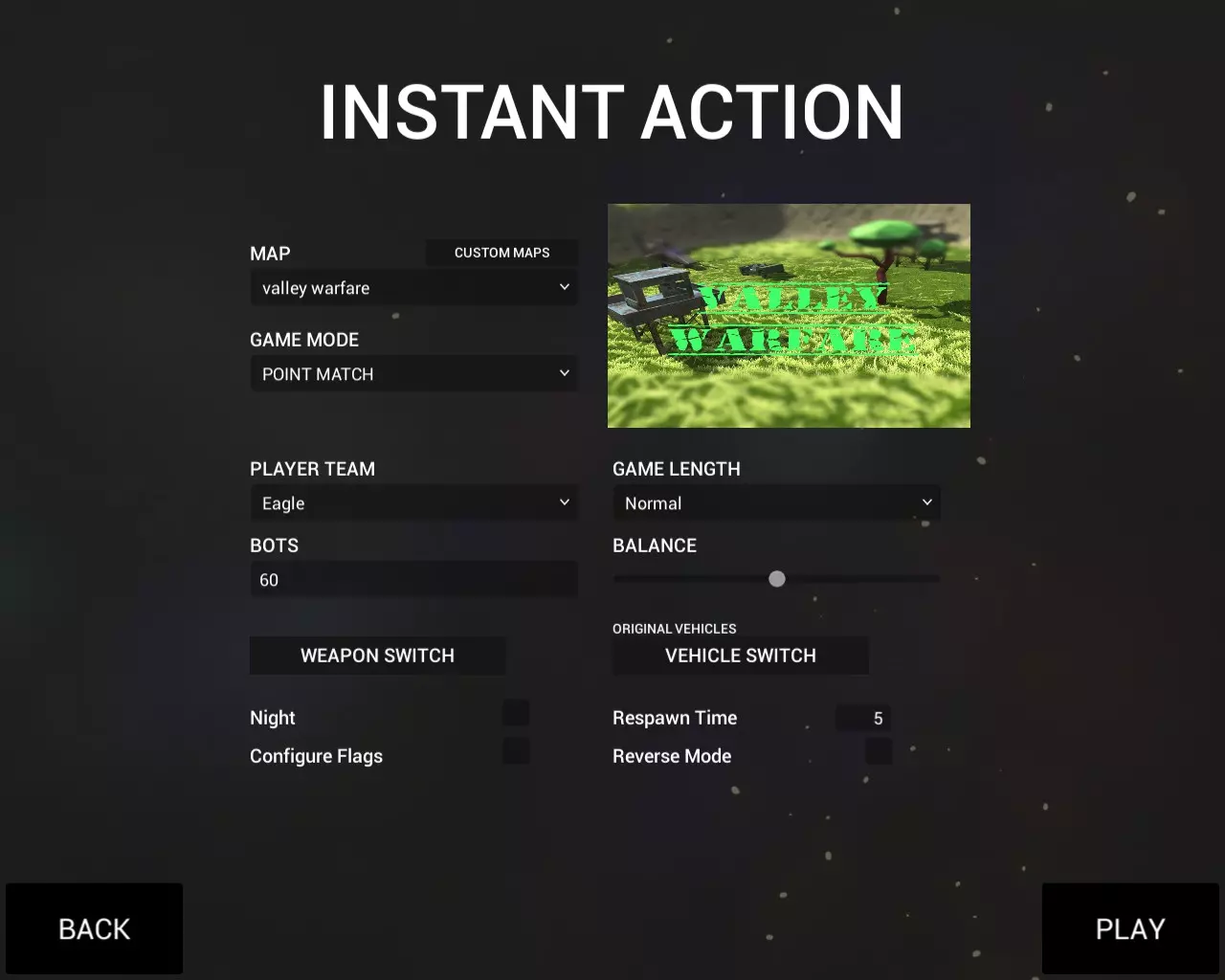Click the Balance slider handle
This screenshot has height=980, width=1225.
click(777, 579)
